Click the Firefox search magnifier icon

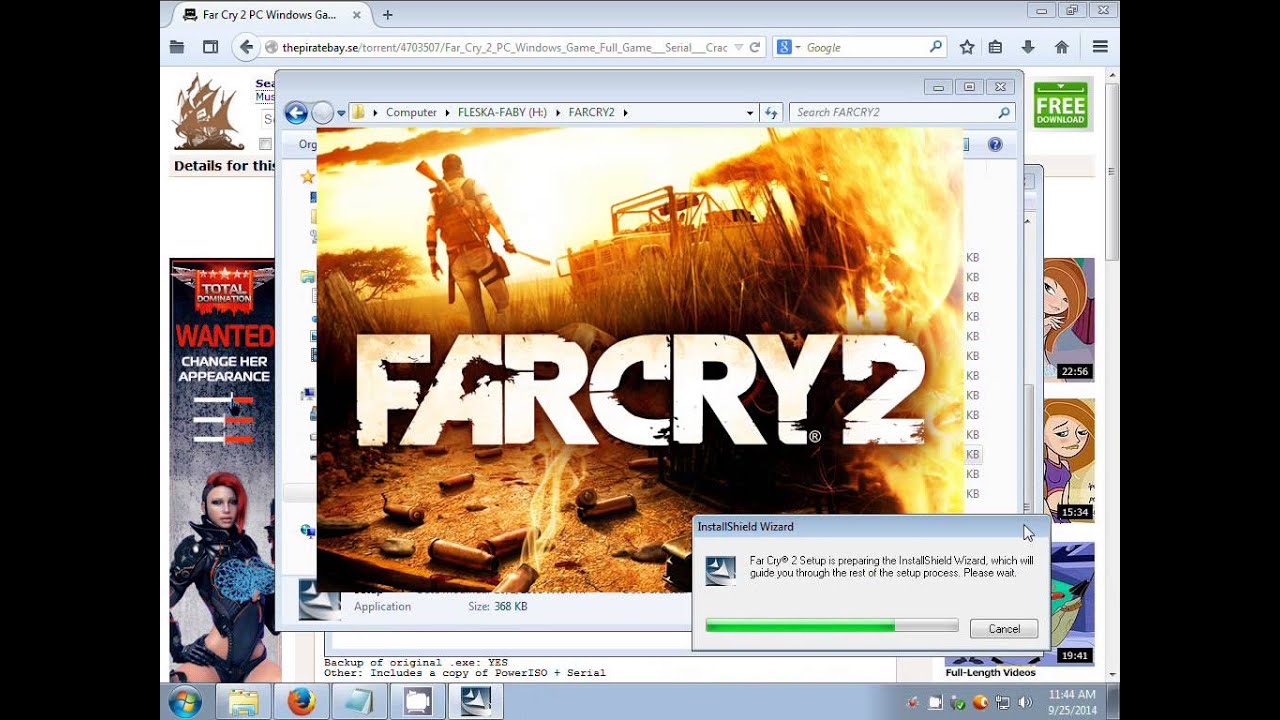point(936,47)
